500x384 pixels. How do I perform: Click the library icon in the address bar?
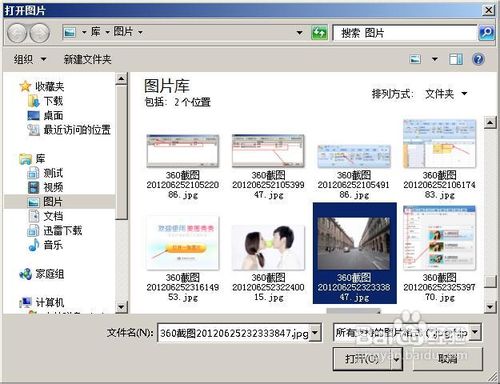click(69, 32)
